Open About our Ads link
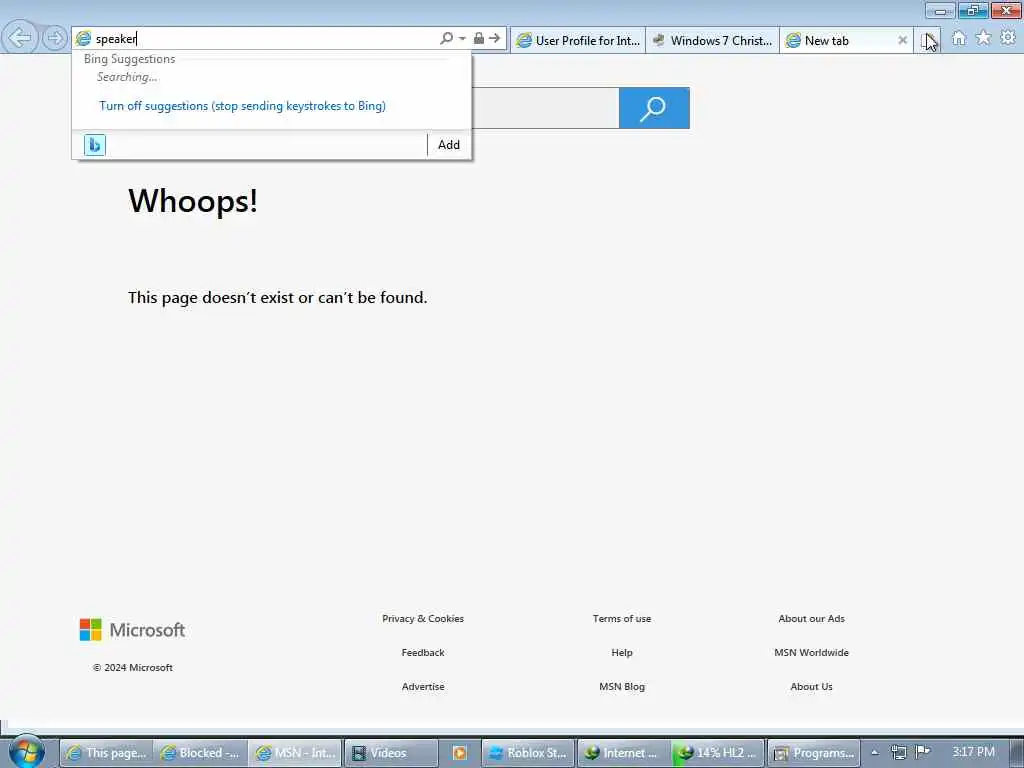1024x768 pixels. click(x=811, y=618)
